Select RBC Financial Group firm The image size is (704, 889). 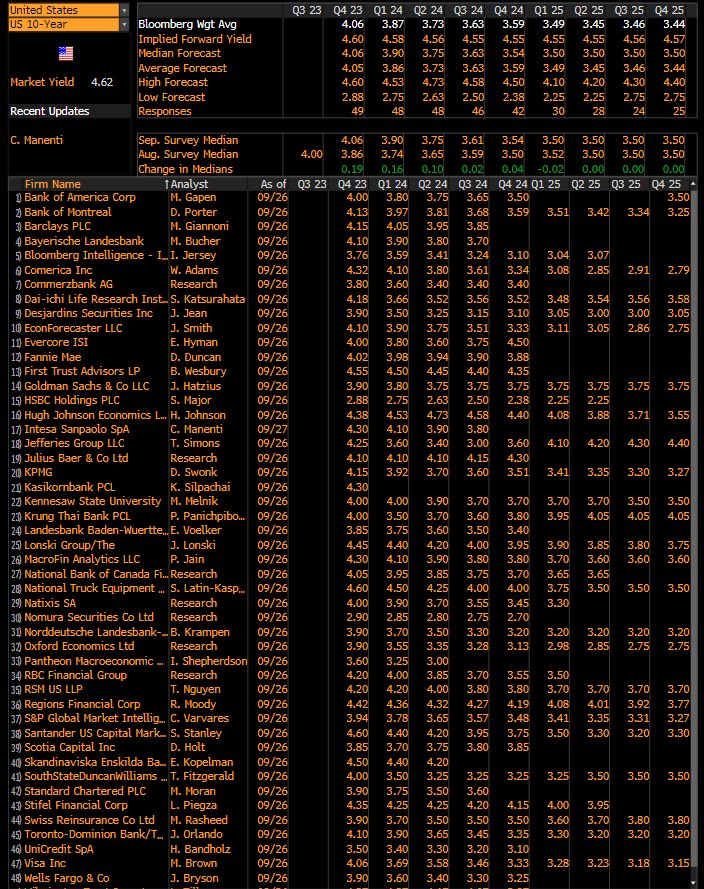coord(75,675)
